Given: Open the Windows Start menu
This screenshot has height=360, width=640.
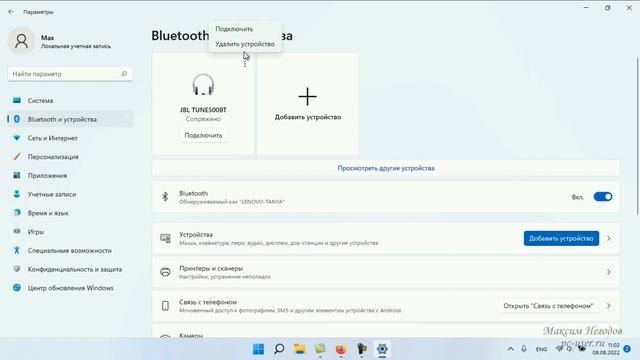Looking at the screenshot, I should [x=258, y=349].
